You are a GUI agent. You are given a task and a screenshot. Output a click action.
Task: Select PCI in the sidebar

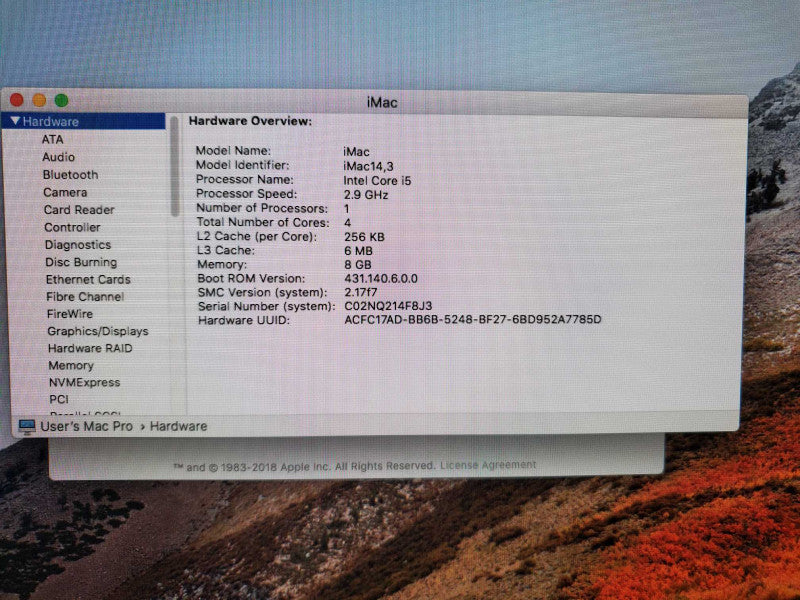[x=59, y=399]
